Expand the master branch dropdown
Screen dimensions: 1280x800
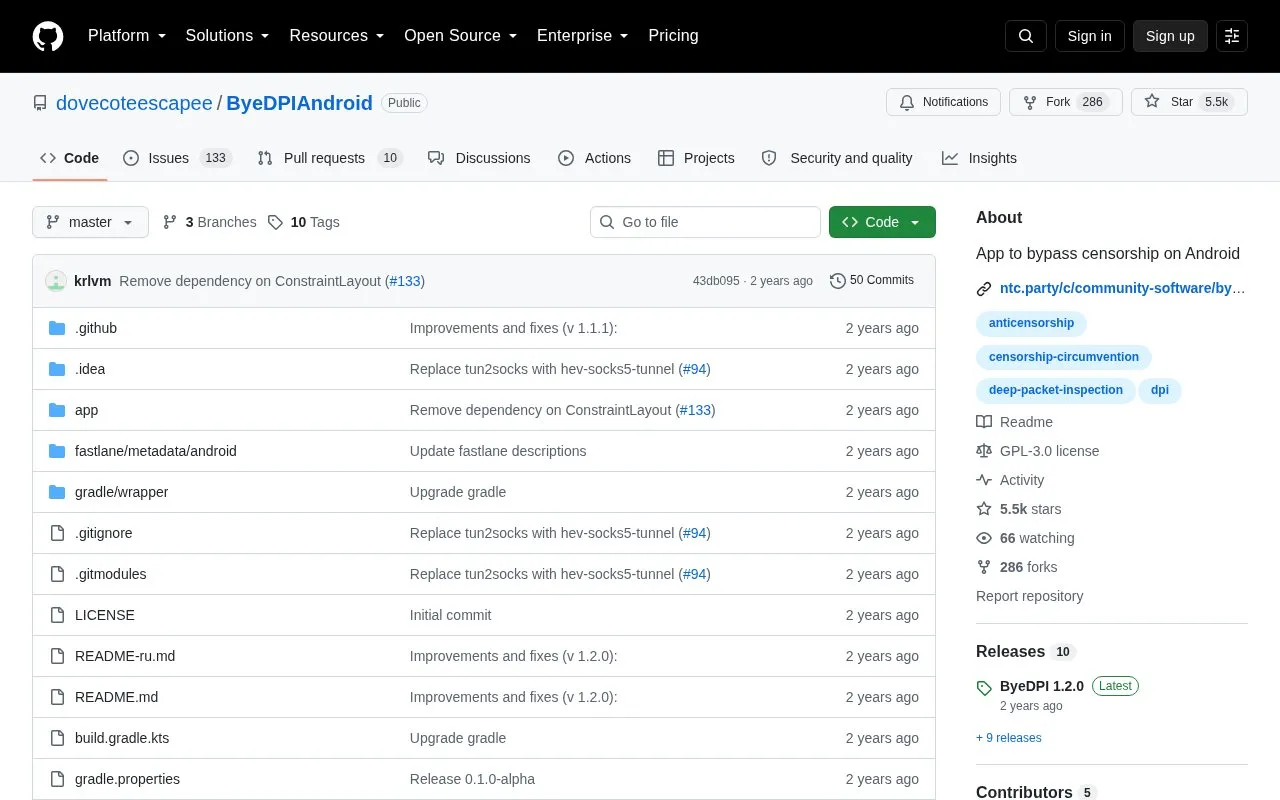90,222
